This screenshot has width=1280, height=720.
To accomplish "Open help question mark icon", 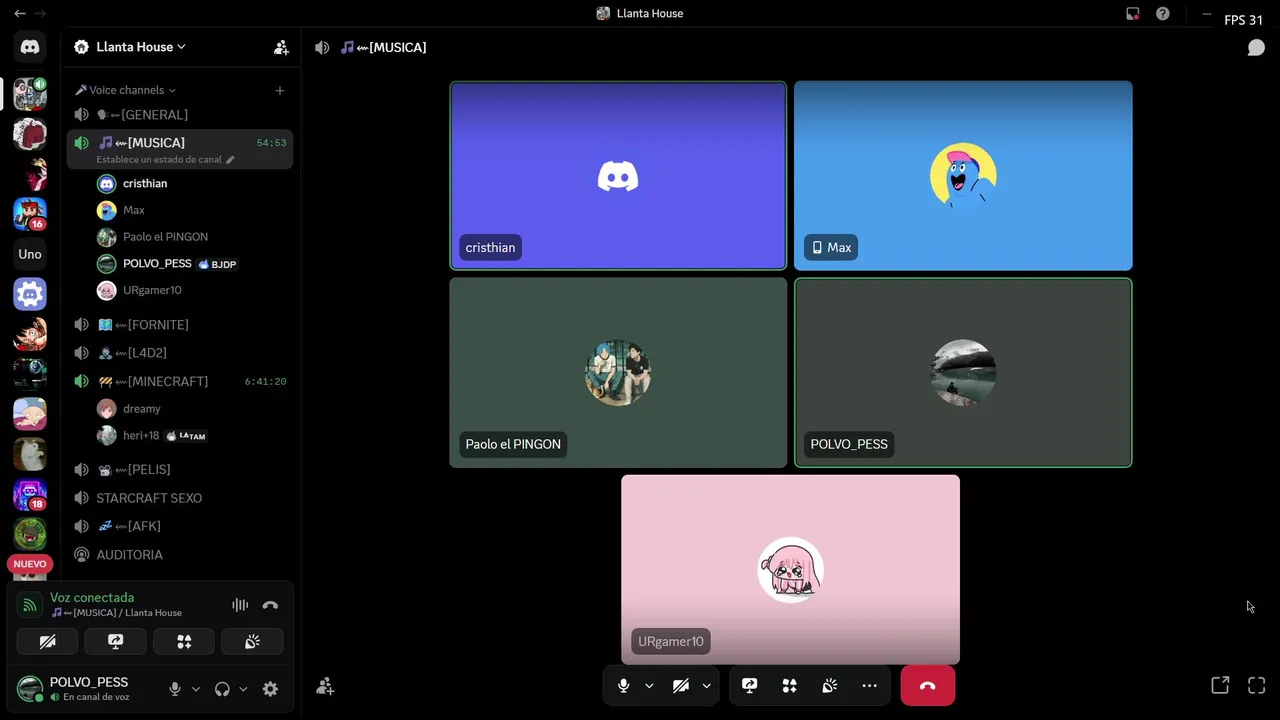I will [x=1162, y=14].
